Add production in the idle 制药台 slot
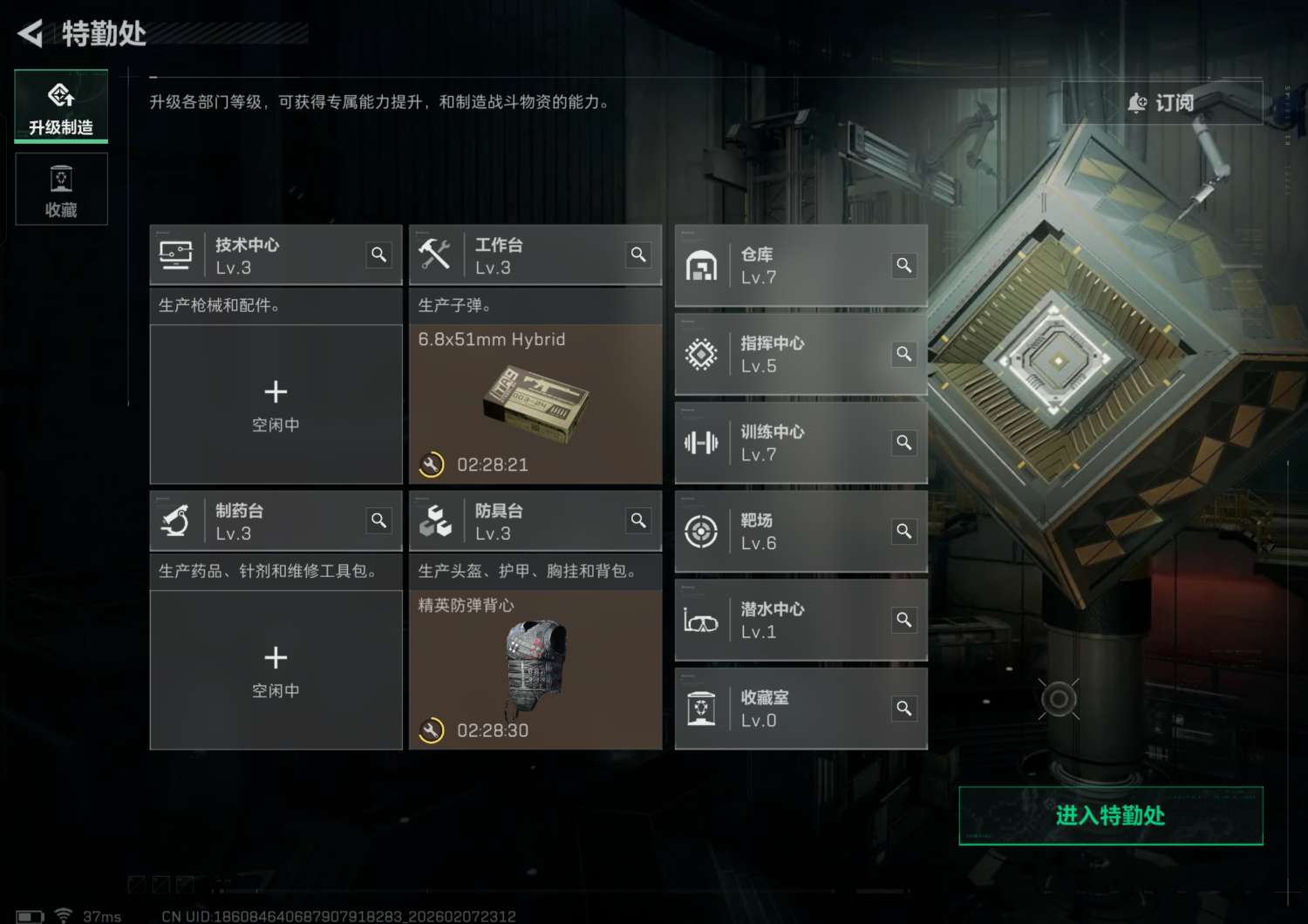 276,670
